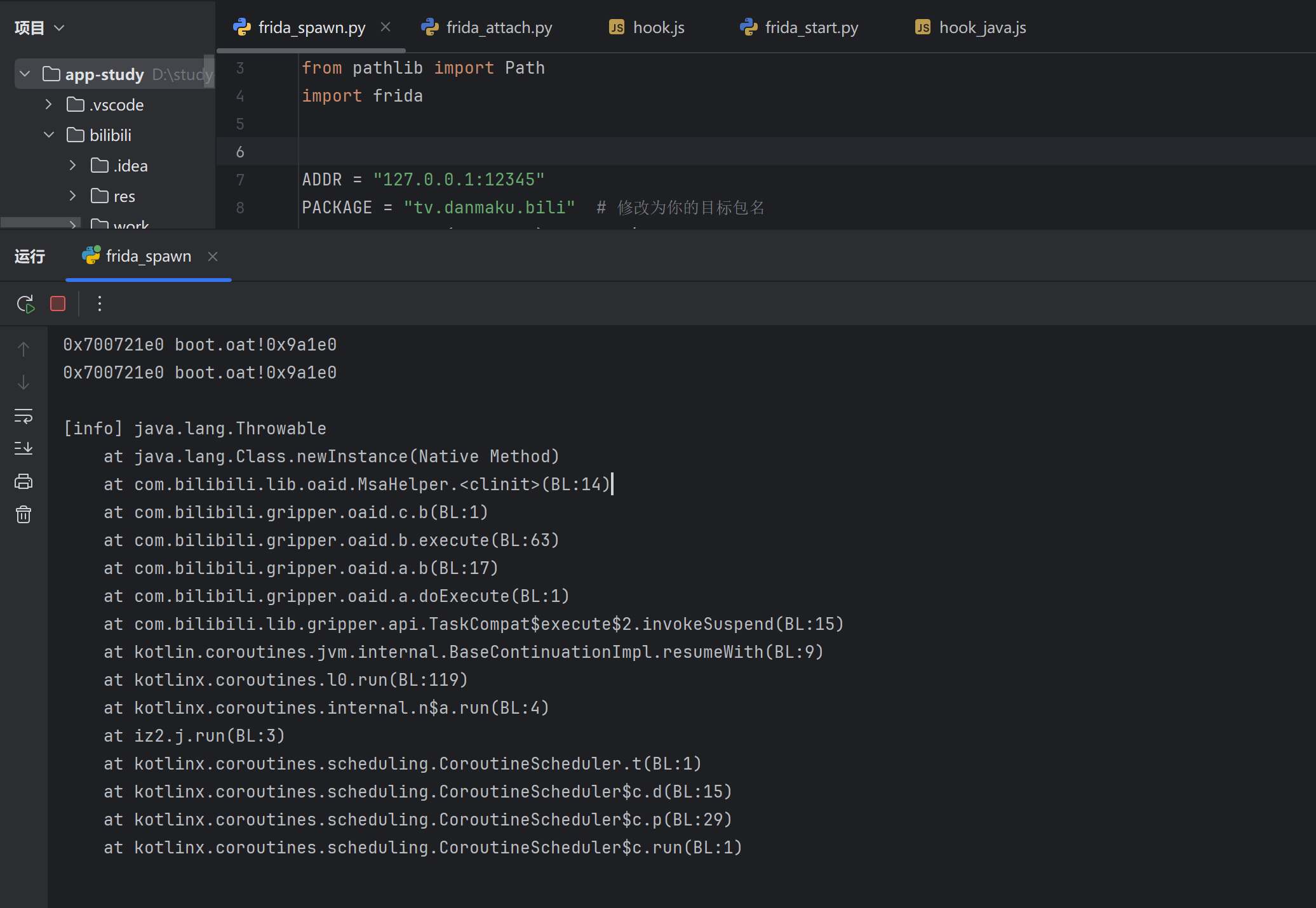Close the frida_spawn.py editor tab
Image resolution: width=1316 pixels, height=908 pixels.
coord(386,27)
